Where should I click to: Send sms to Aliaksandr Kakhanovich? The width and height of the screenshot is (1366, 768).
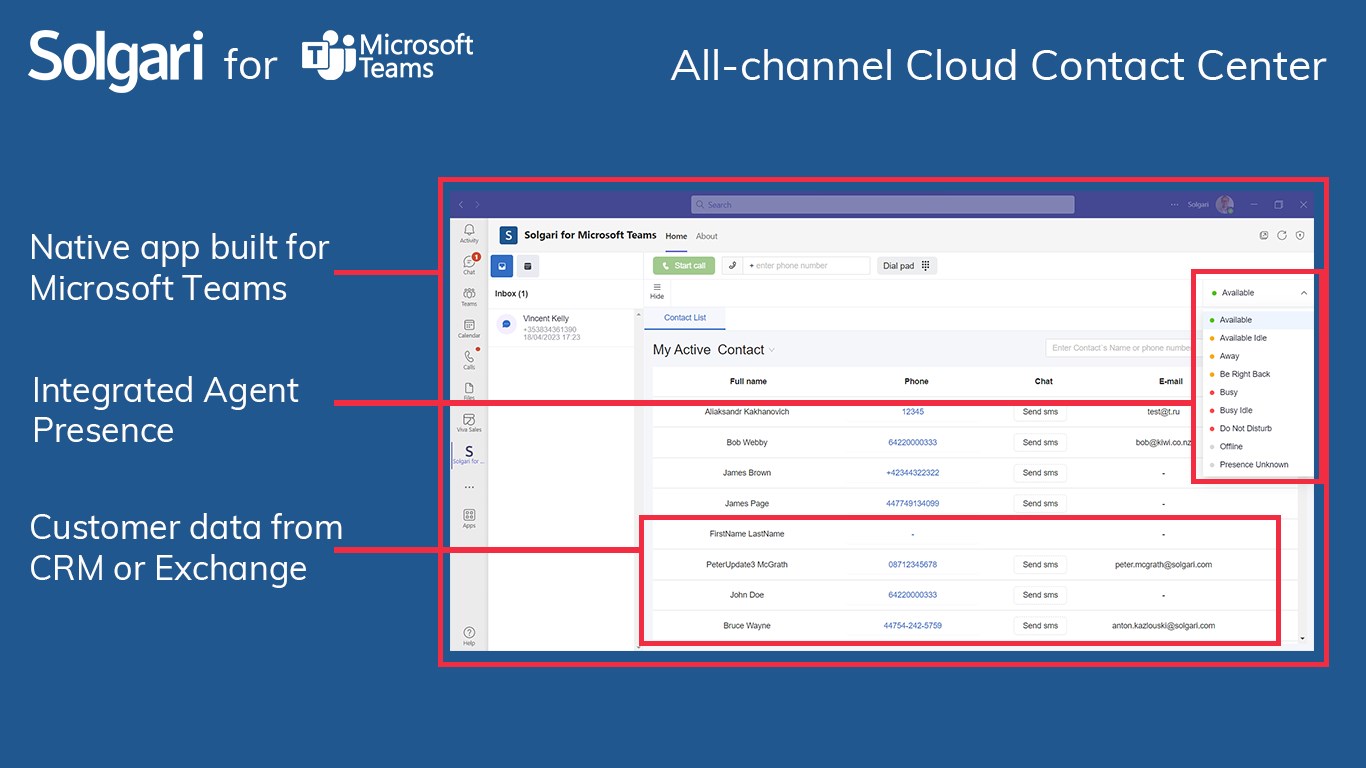click(x=1040, y=412)
